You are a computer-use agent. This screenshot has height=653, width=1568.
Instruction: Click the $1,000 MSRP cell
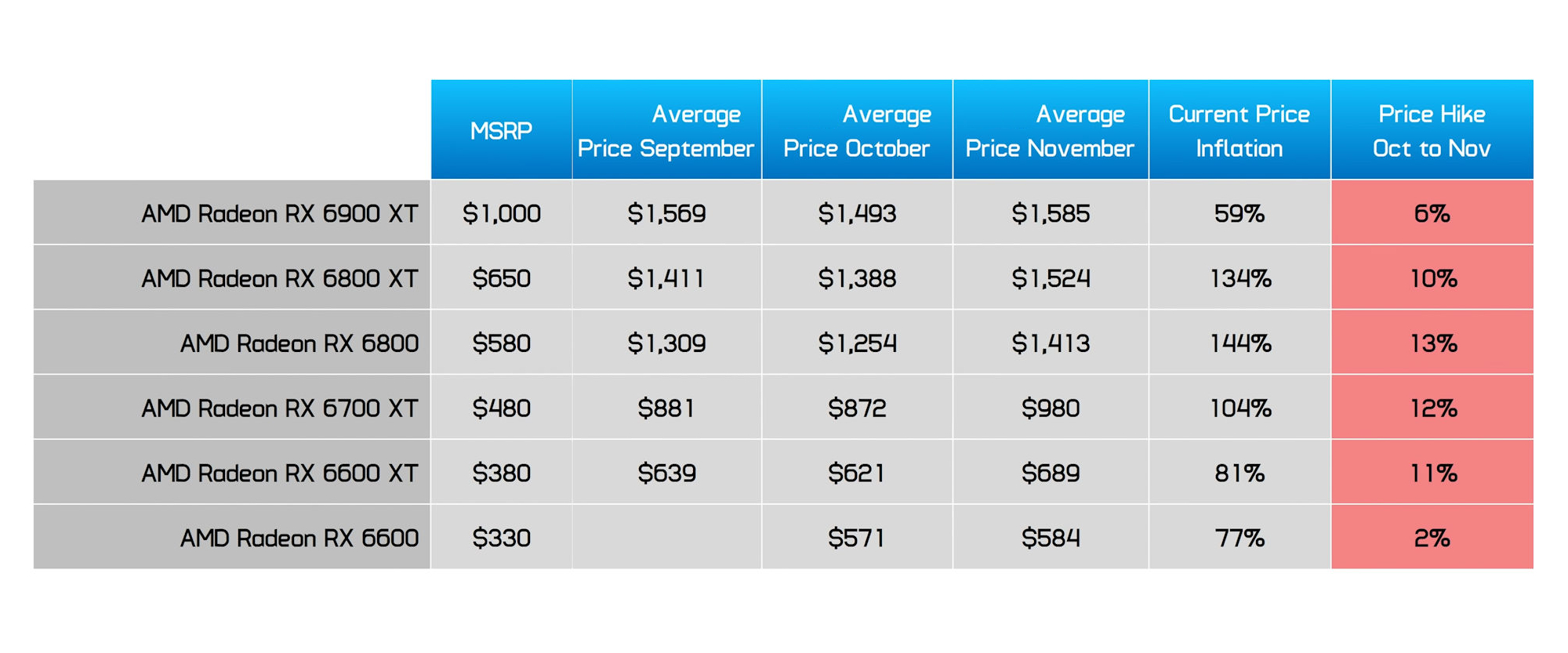[x=501, y=213]
